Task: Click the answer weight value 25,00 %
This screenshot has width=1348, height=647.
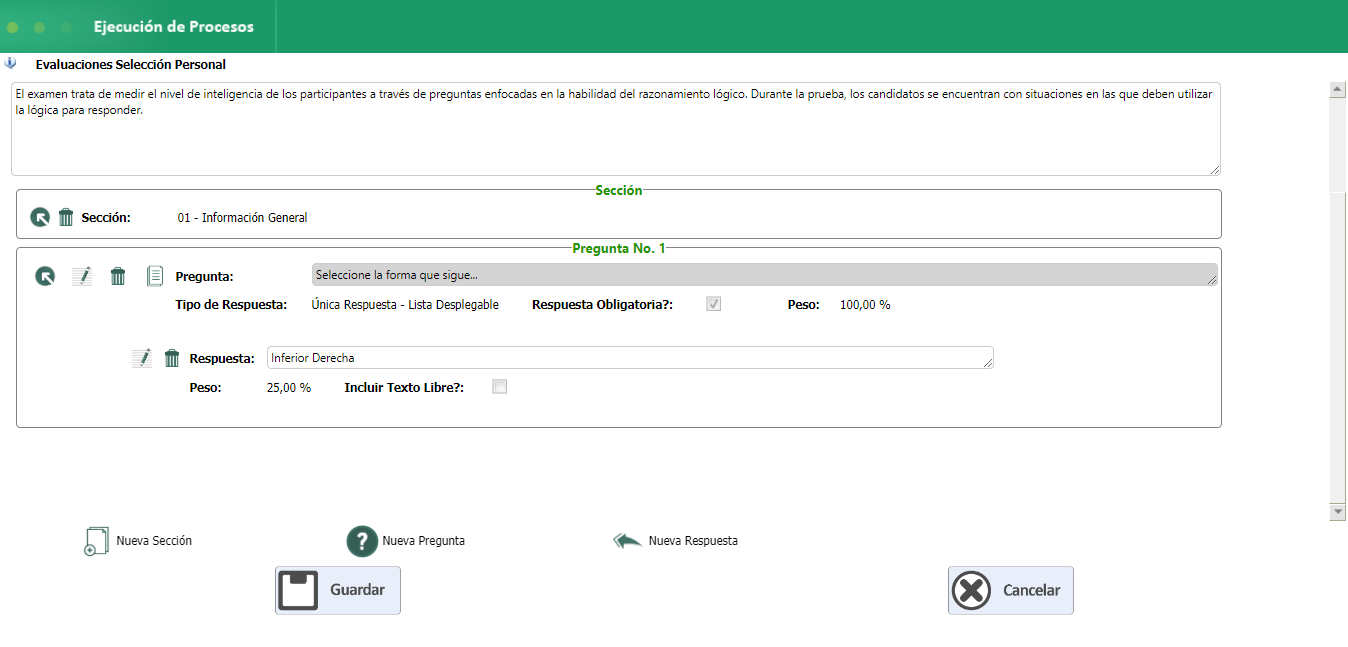Action: (x=289, y=388)
